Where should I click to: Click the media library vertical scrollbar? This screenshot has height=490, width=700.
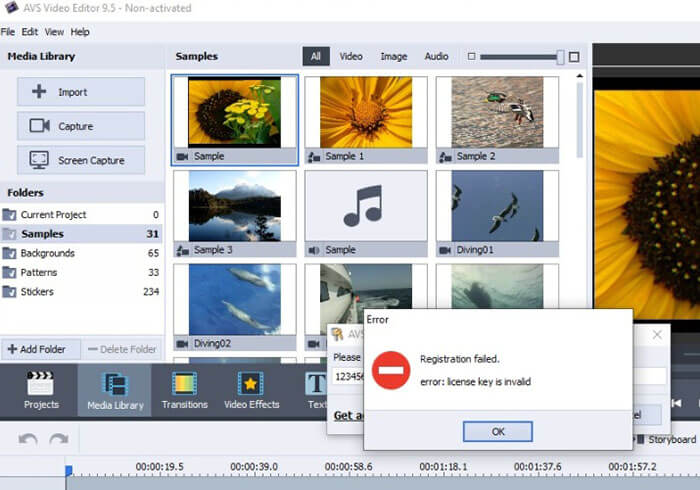[579, 120]
